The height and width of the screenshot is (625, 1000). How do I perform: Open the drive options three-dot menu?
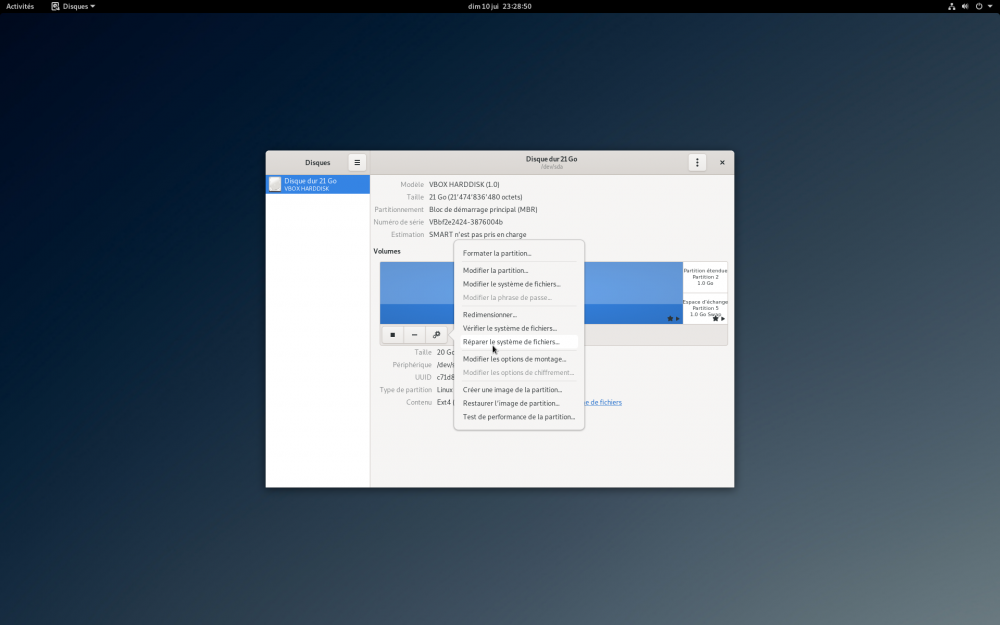point(697,162)
